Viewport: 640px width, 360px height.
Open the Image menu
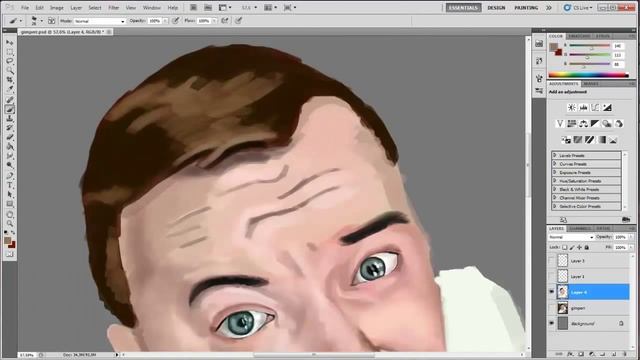pyautogui.click(x=57, y=8)
